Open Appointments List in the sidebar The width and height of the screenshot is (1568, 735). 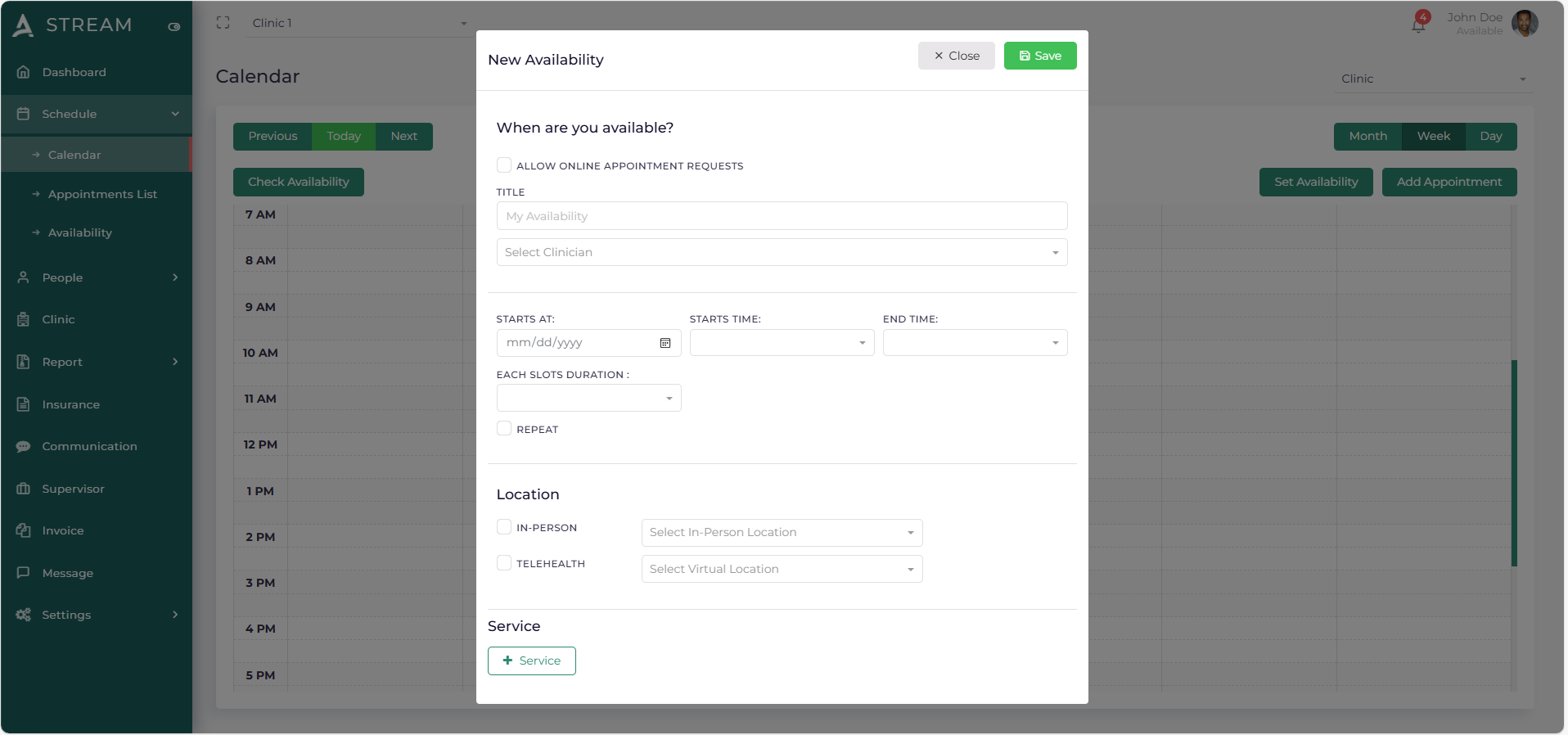pyautogui.click(x=102, y=194)
